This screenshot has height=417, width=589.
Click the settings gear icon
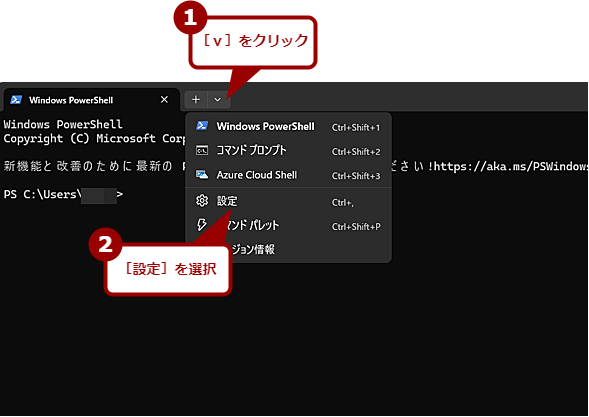pyautogui.click(x=202, y=201)
